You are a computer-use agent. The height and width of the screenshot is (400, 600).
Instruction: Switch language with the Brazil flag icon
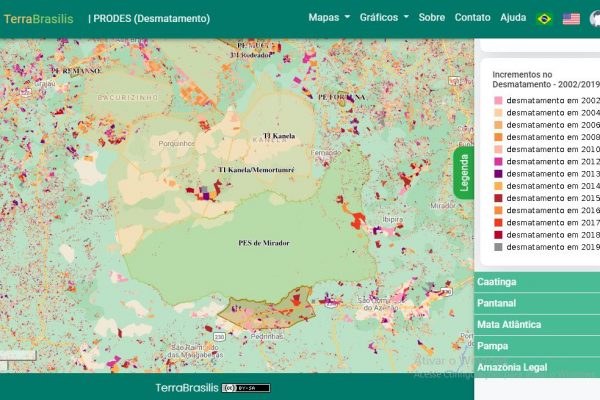pos(544,18)
